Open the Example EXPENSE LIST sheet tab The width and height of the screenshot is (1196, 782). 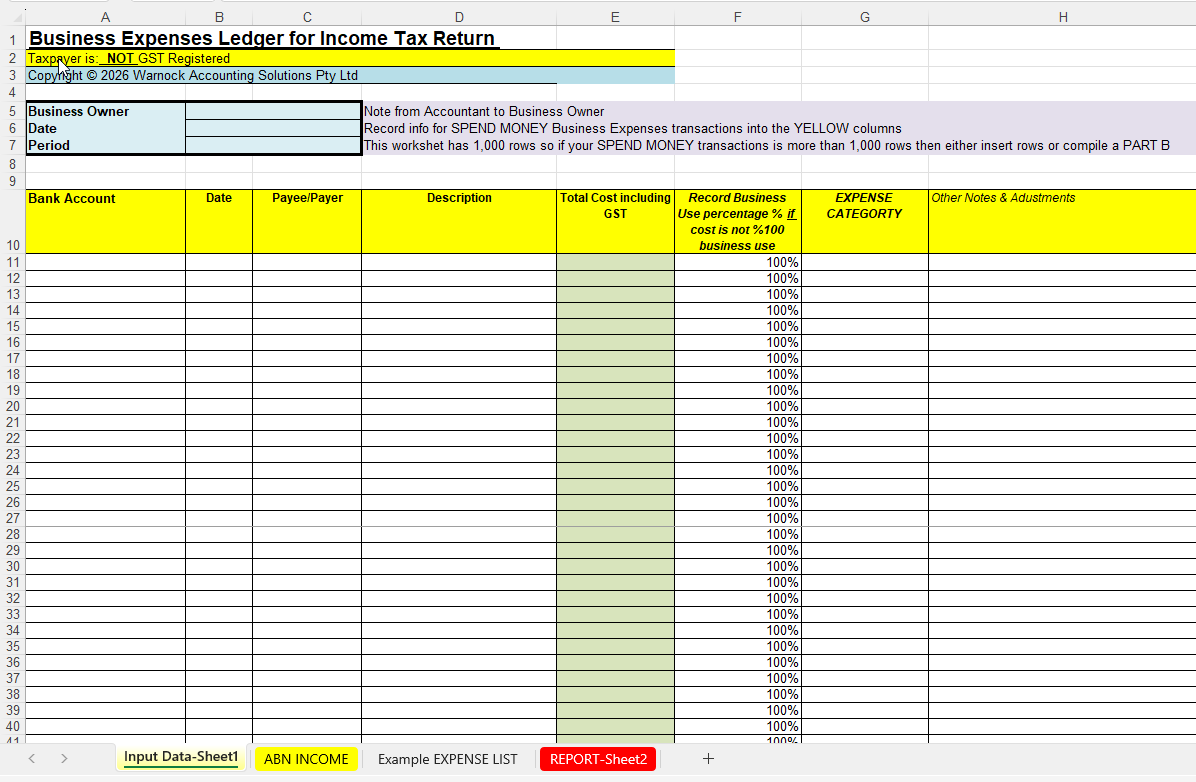click(x=448, y=759)
